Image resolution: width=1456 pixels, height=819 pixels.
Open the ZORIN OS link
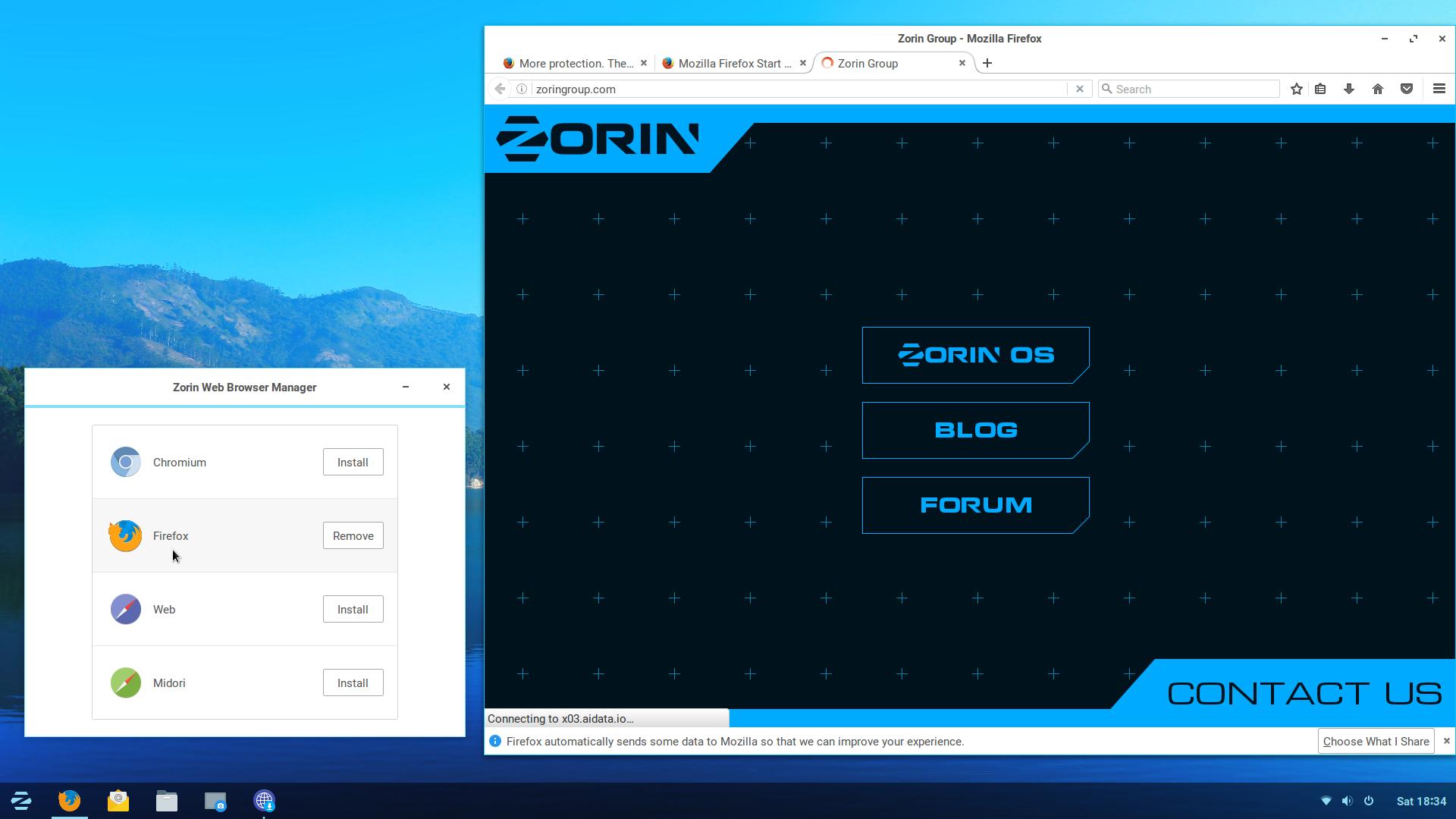975,355
